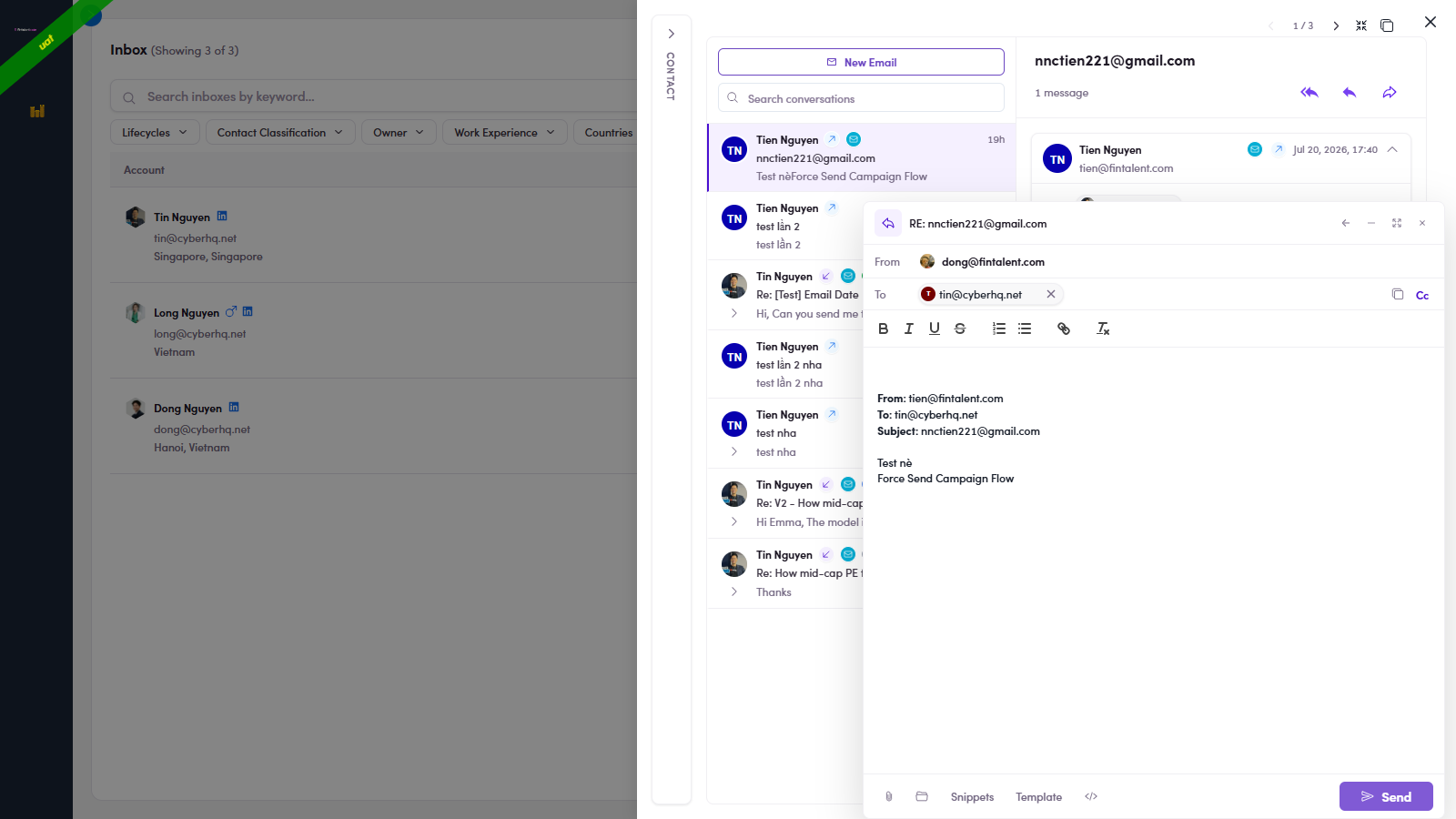Viewport: 1456px width, 819px height.
Task: Underline text in the reply editor
Action: (x=934, y=329)
